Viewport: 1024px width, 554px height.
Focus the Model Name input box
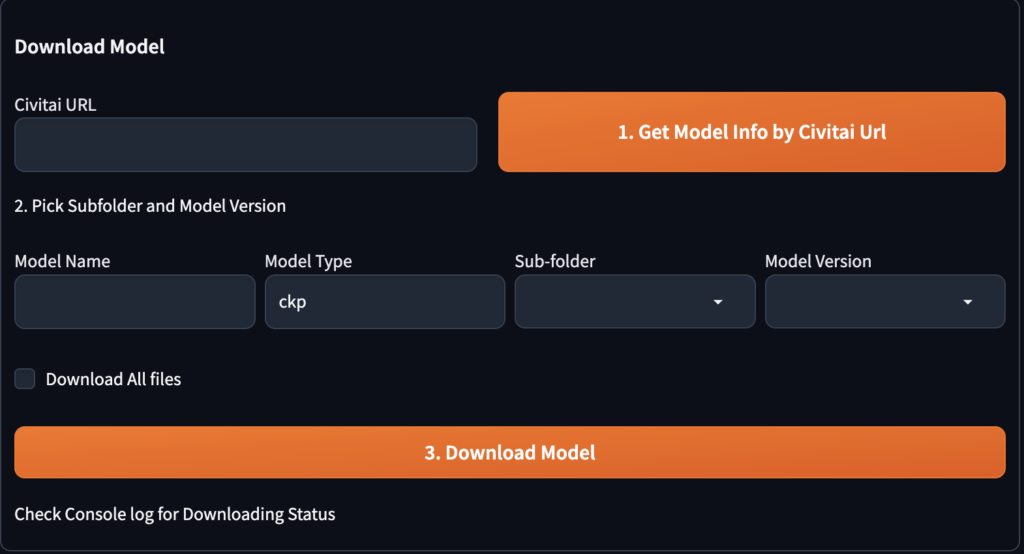pos(135,302)
